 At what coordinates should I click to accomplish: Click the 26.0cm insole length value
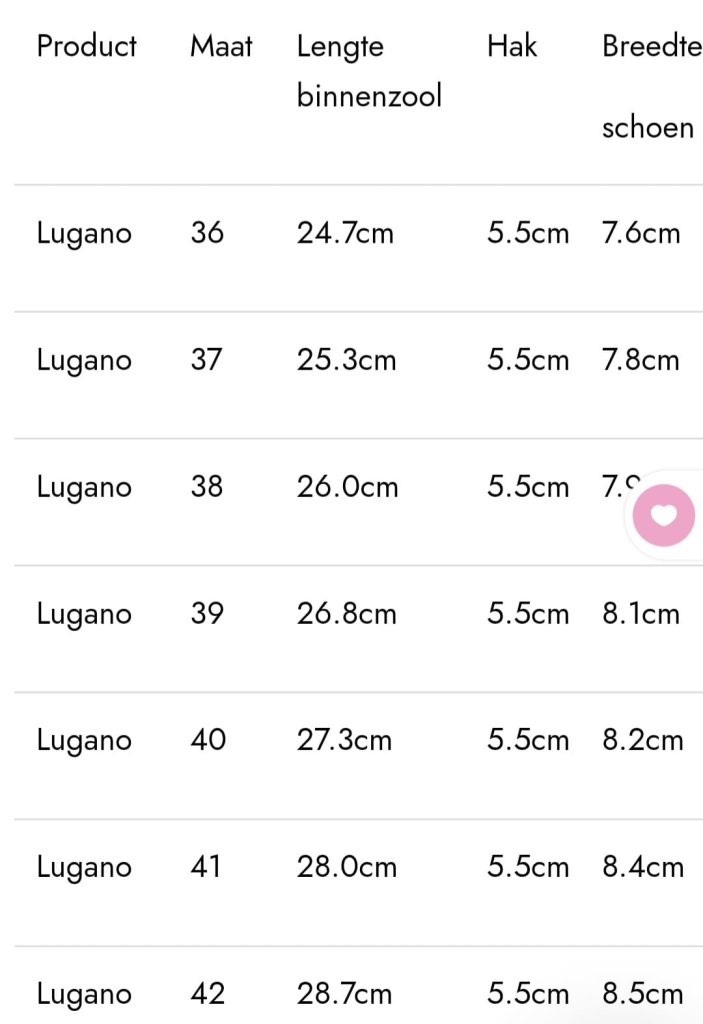coord(347,487)
